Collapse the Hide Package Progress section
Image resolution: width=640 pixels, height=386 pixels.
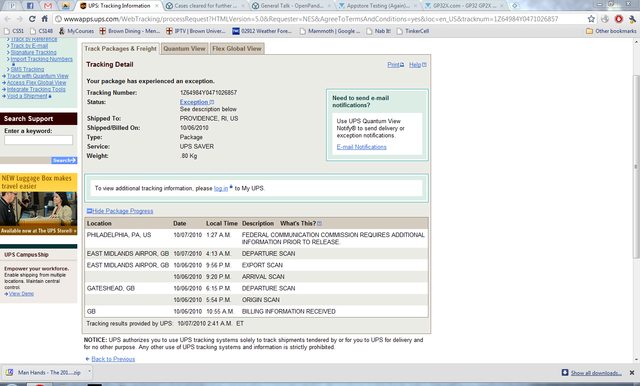[120, 211]
